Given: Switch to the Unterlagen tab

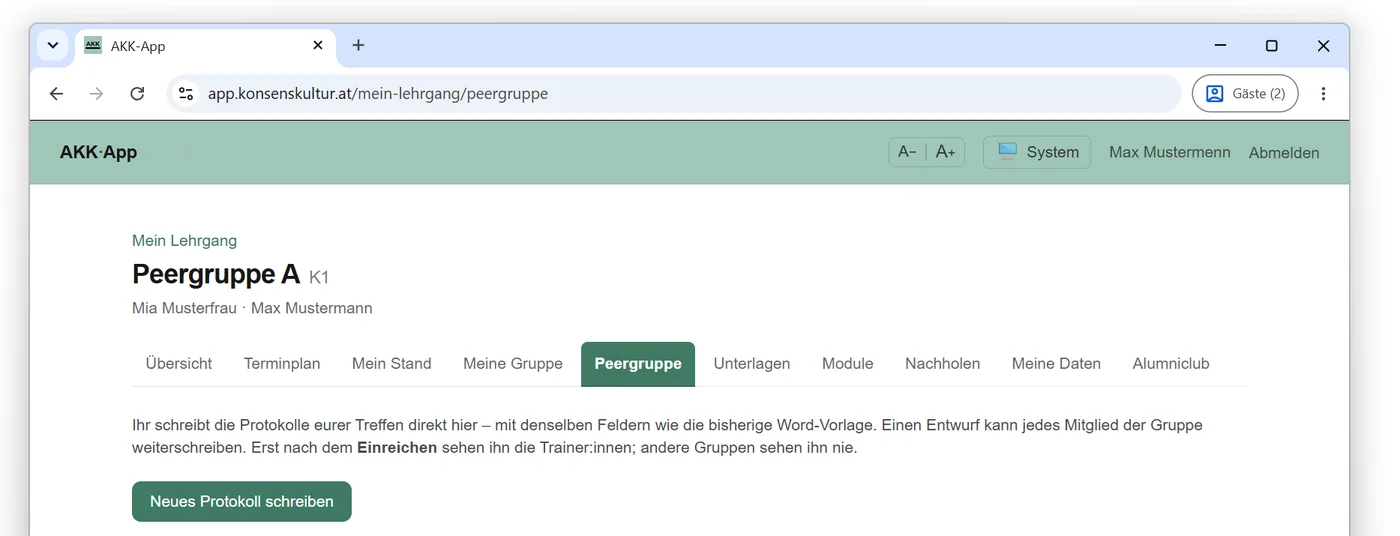Looking at the screenshot, I should click(x=752, y=364).
